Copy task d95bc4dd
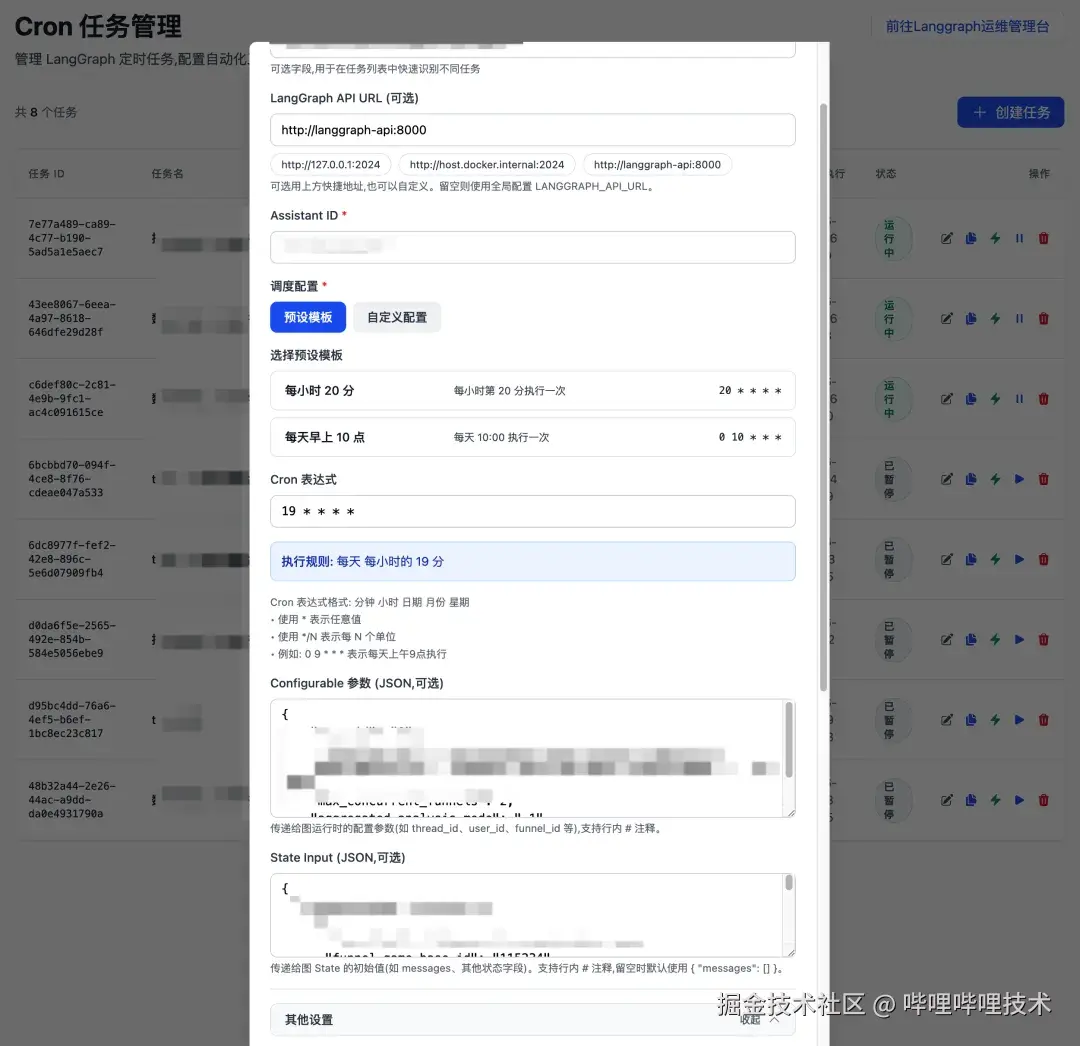 pos(971,720)
